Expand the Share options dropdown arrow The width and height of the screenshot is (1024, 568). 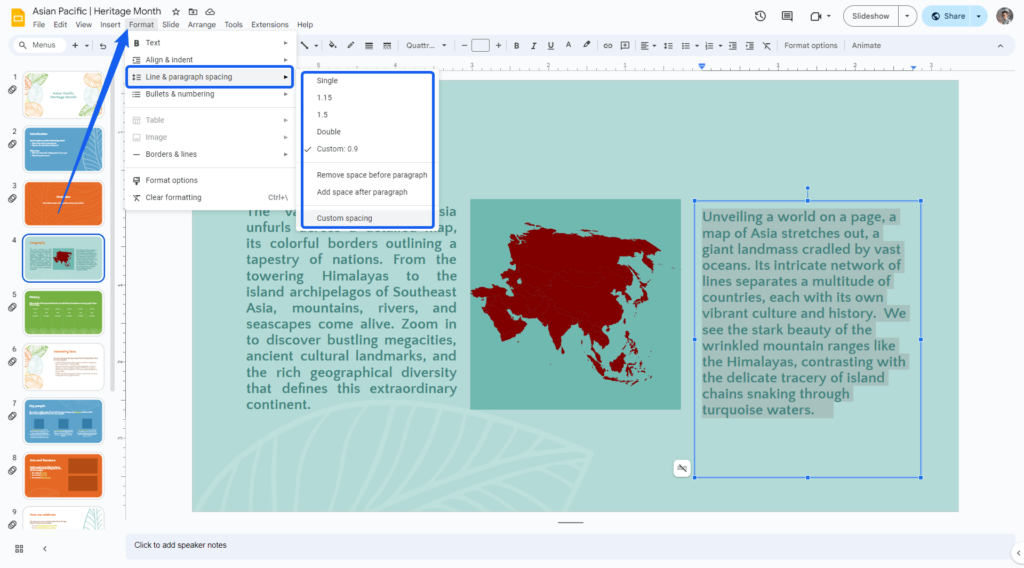(x=977, y=16)
